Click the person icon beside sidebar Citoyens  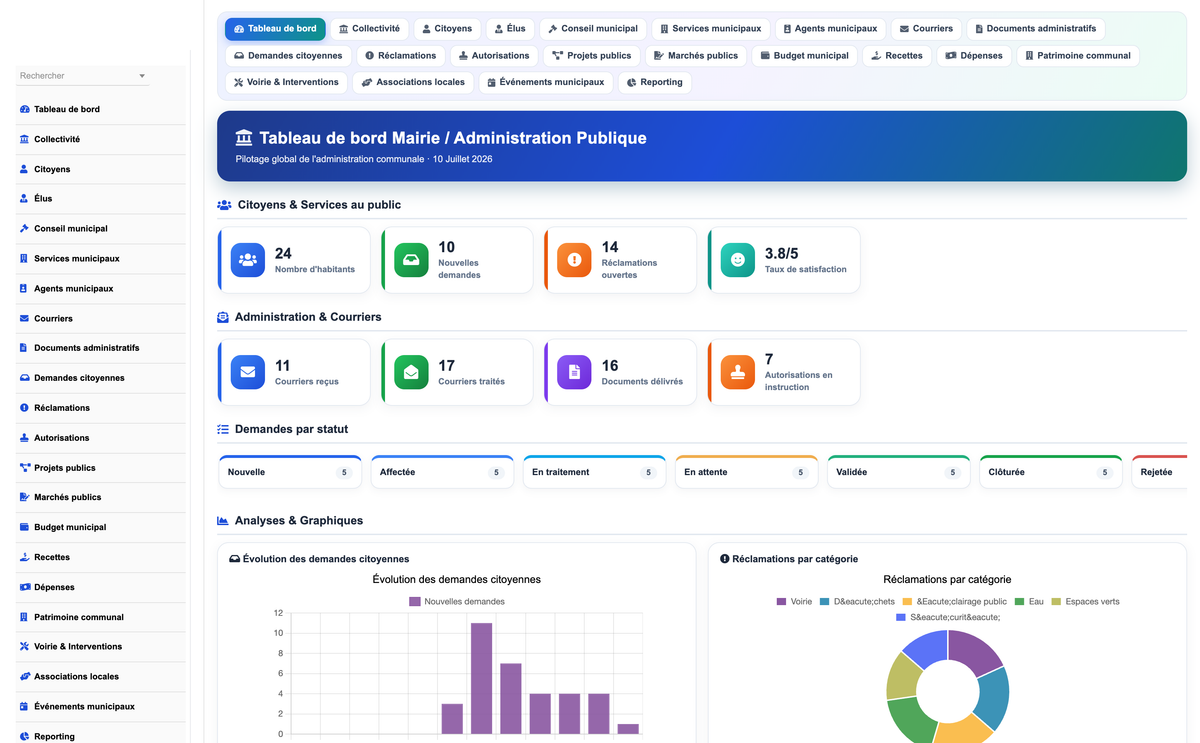coord(24,169)
